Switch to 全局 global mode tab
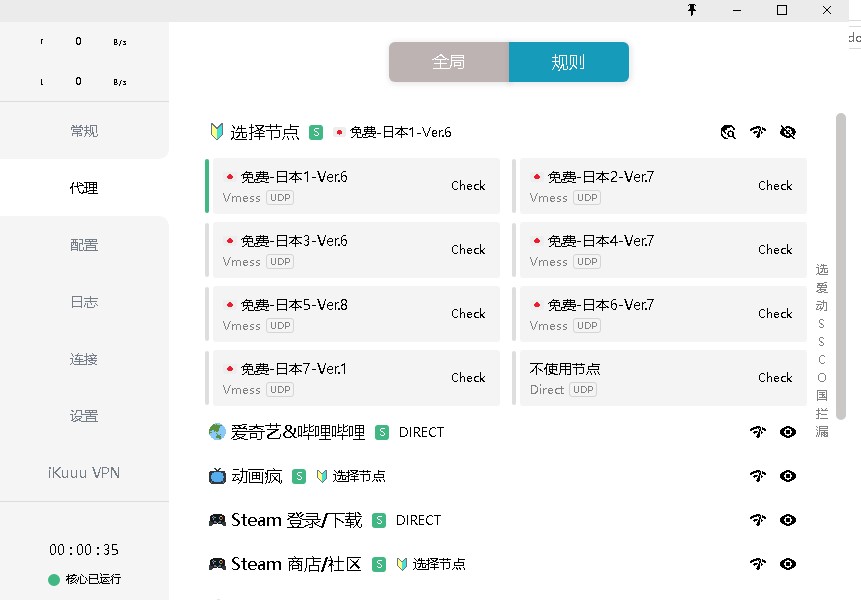This screenshot has width=861, height=600. coord(449,62)
